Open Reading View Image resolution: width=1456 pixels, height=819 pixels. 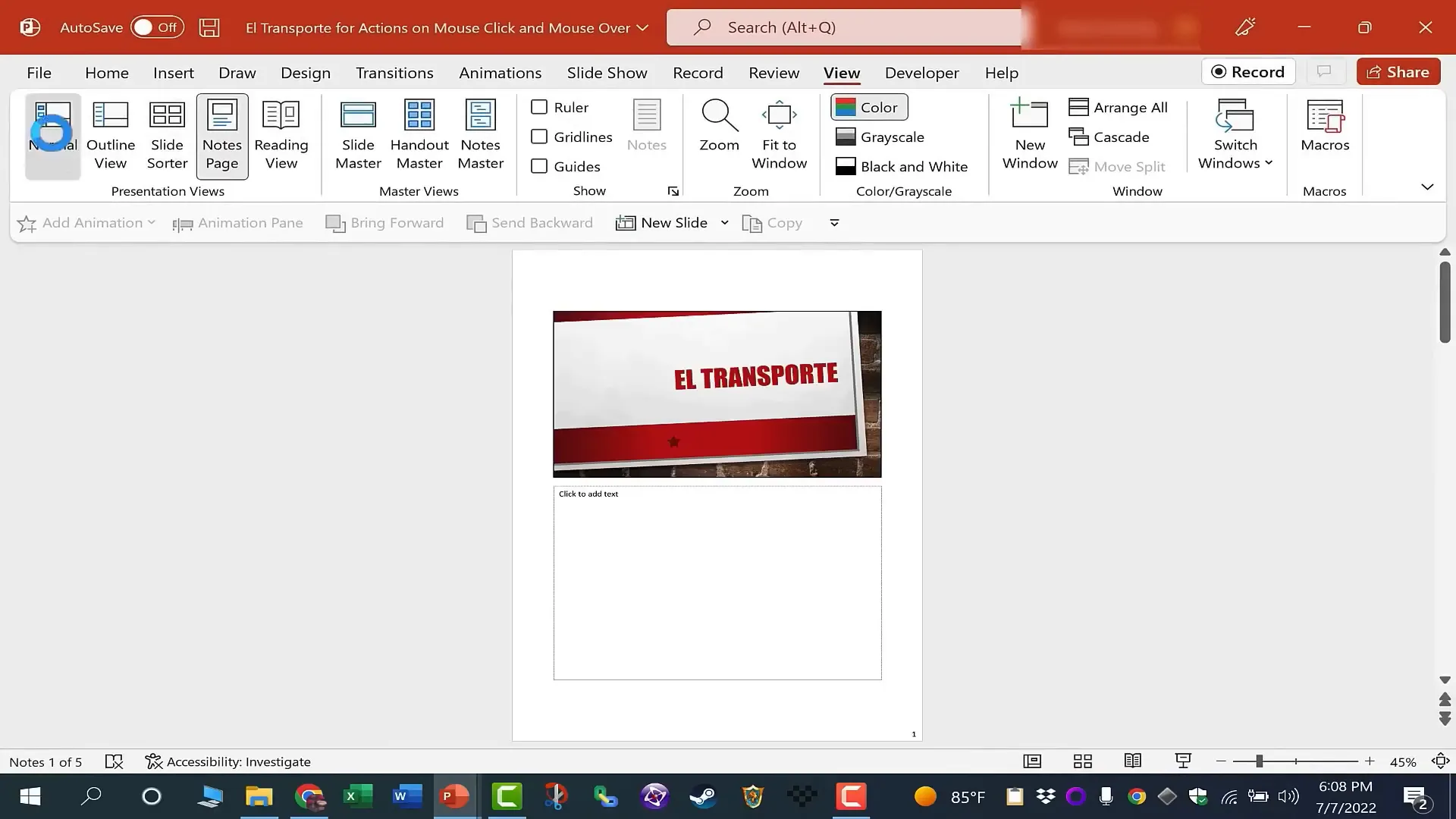click(x=281, y=136)
